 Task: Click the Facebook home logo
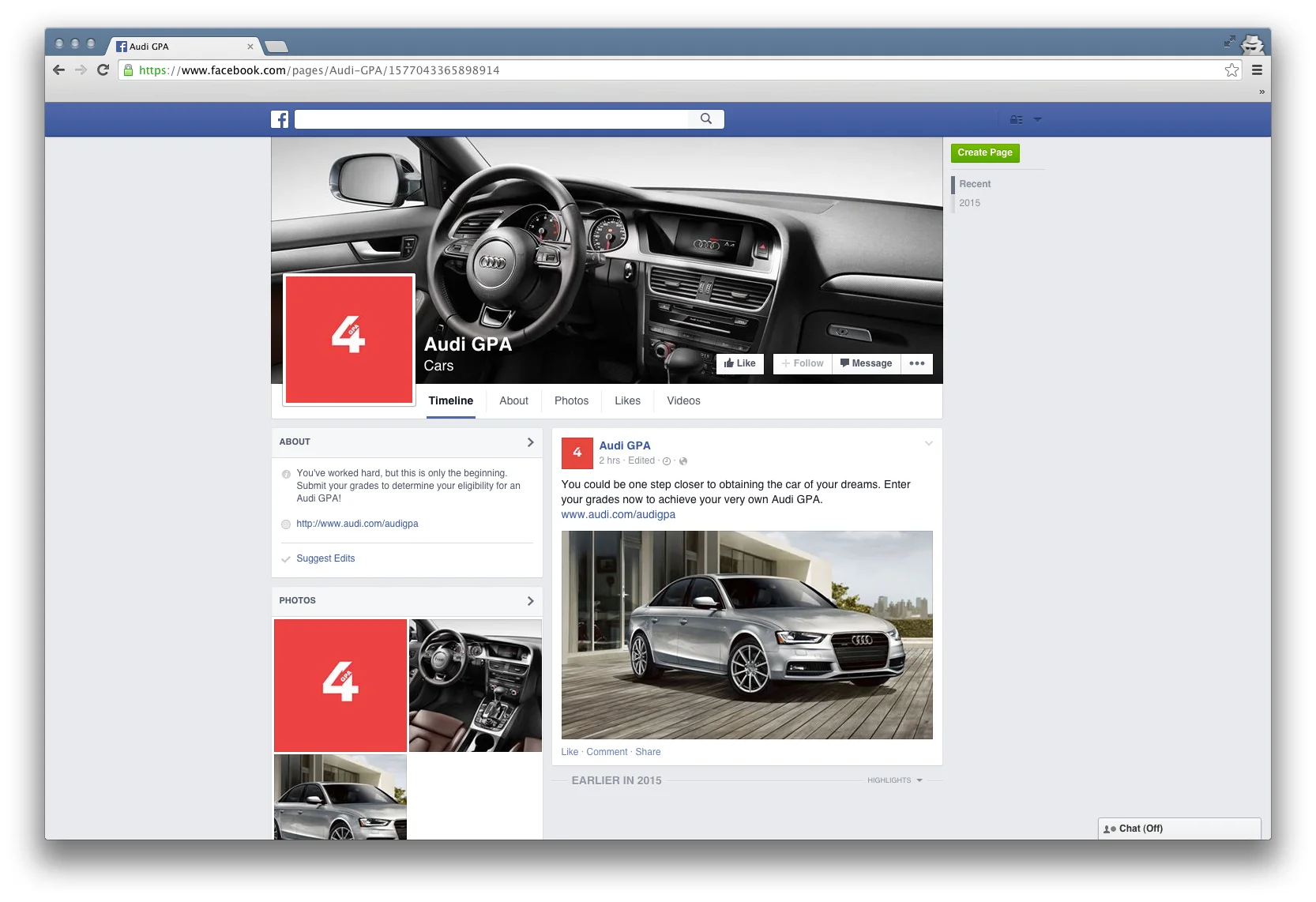280,119
